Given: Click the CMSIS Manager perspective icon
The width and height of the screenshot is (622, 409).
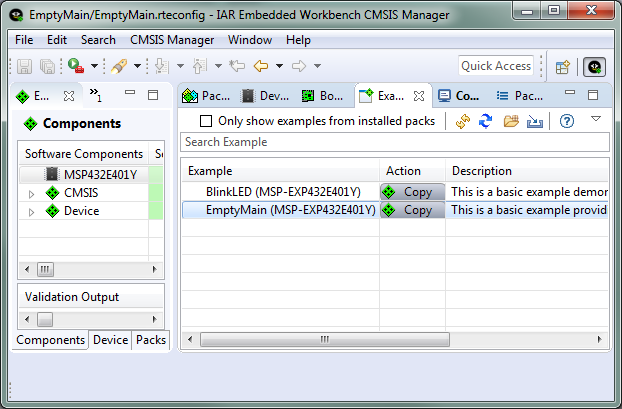Looking at the screenshot, I should click(x=594, y=67).
